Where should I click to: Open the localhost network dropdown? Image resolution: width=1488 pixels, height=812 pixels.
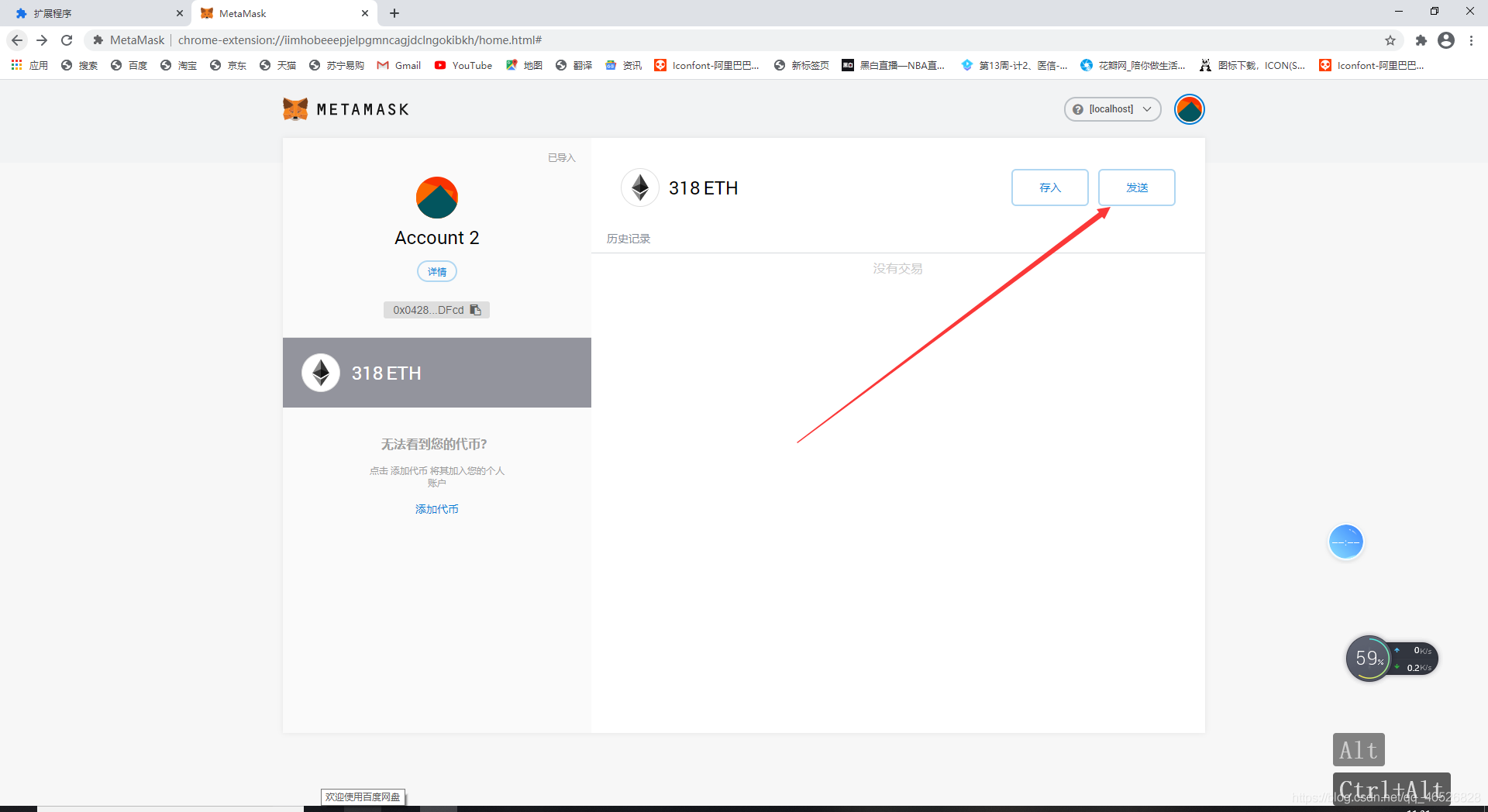[x=1112, y=109]
